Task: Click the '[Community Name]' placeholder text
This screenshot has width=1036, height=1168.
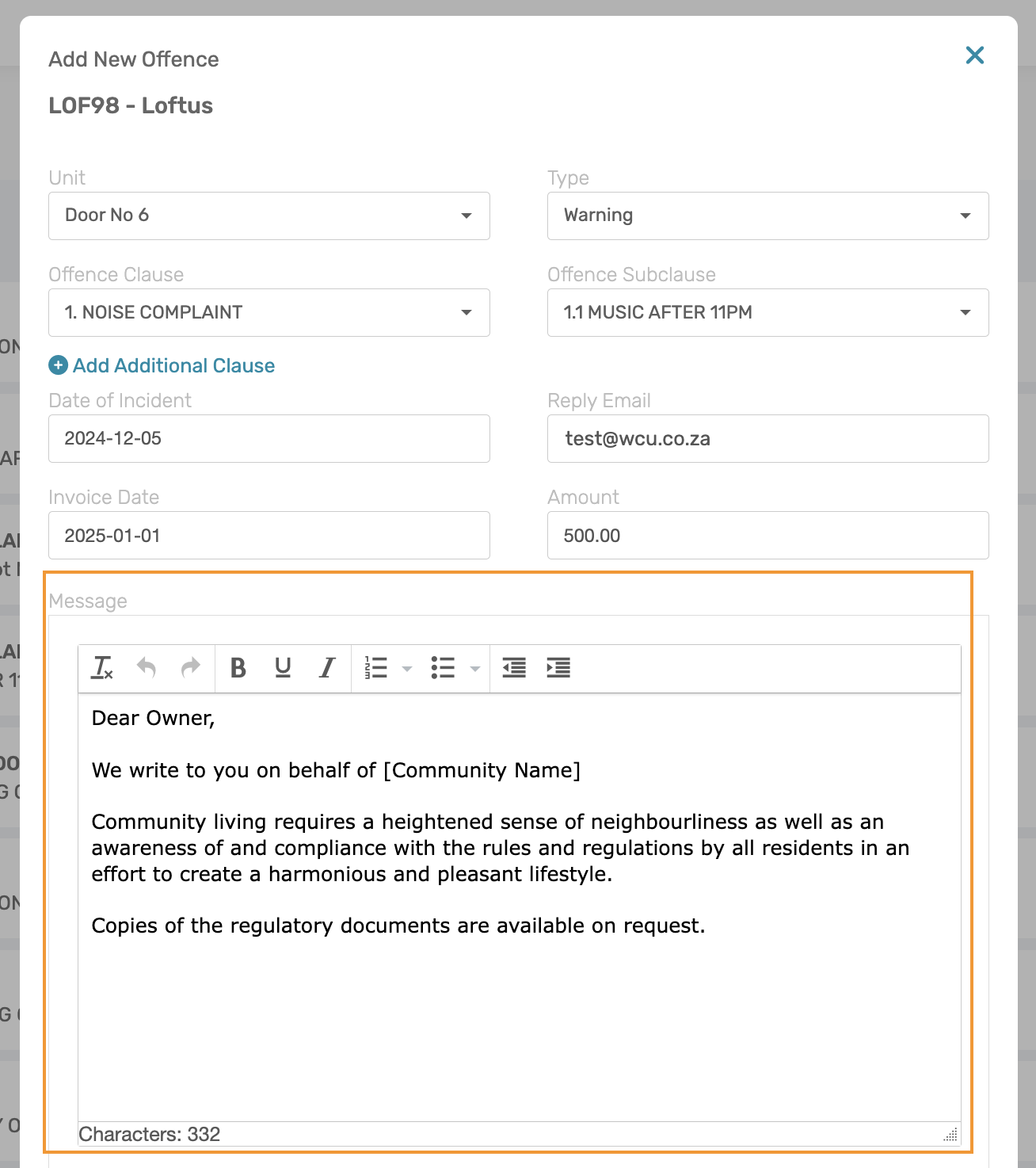Action: 482,770
